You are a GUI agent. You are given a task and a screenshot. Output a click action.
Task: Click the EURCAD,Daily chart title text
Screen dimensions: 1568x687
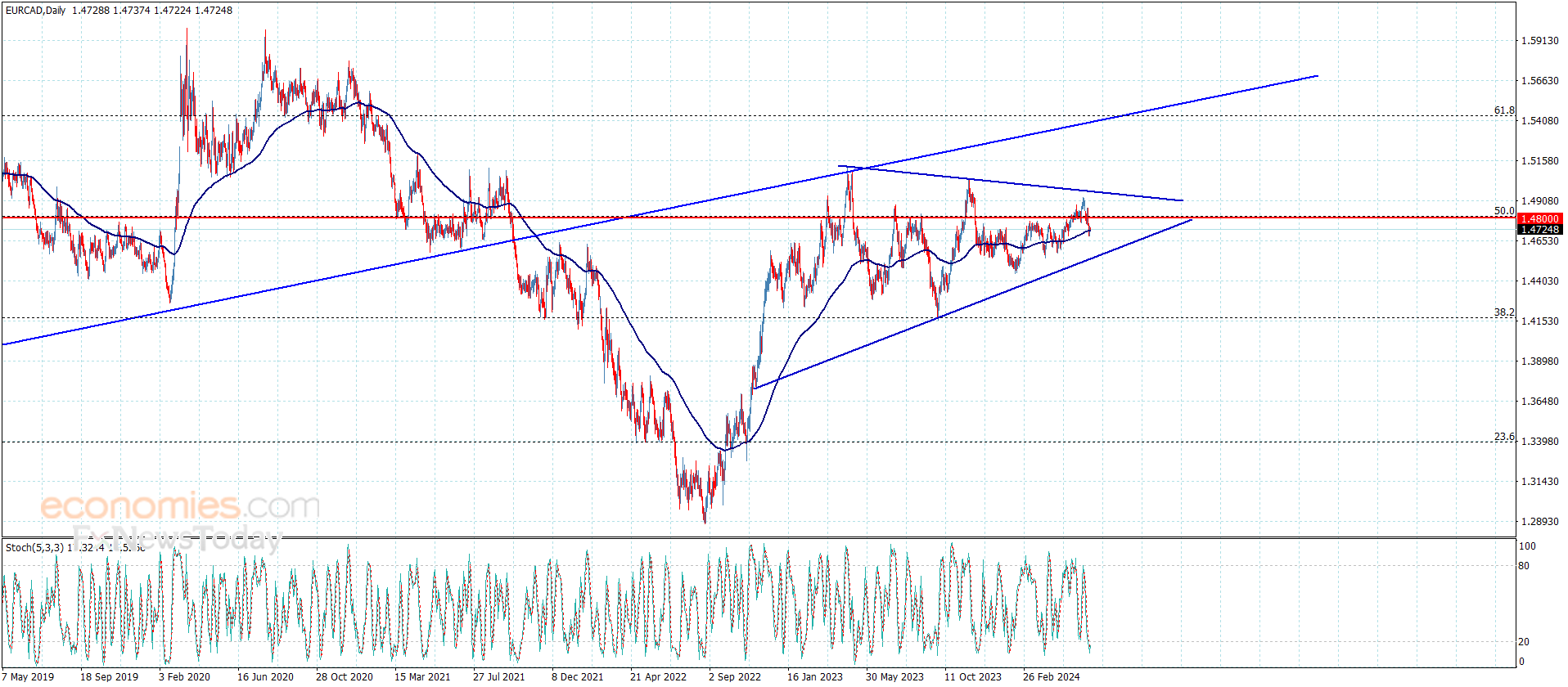tap(36, 11)
